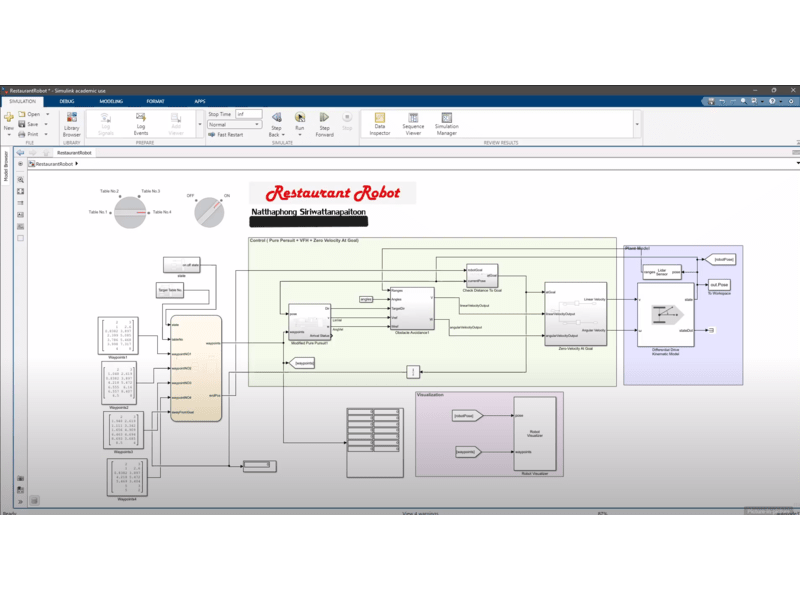Switch to the MODELING tab
The width and height of the screenshot is (800, 600).
click(x=111, y=102)
